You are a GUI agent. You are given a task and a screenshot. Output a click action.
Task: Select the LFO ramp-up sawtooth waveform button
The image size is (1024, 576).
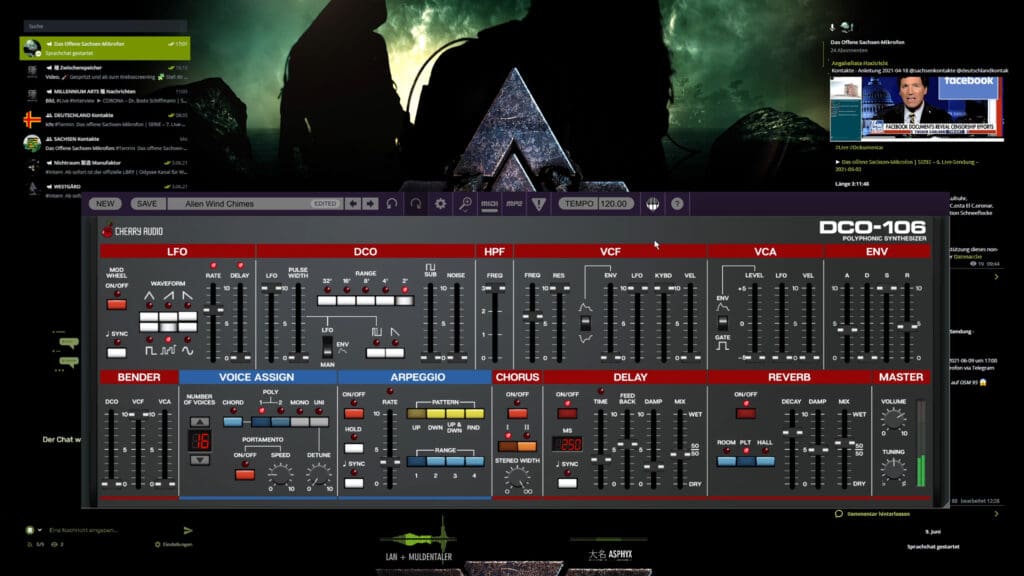click(168, 317)
